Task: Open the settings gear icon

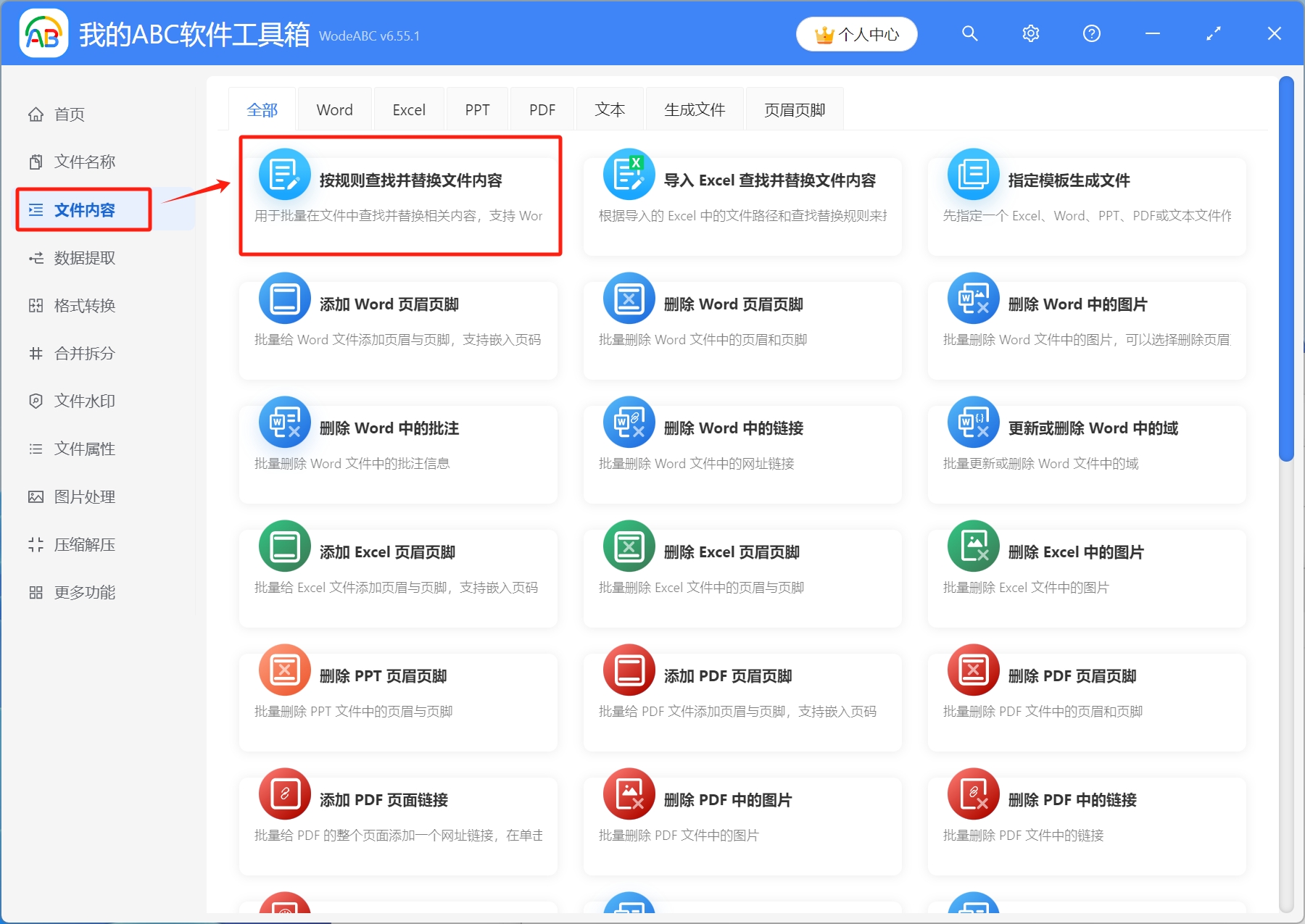Action: coord(1030,33)
